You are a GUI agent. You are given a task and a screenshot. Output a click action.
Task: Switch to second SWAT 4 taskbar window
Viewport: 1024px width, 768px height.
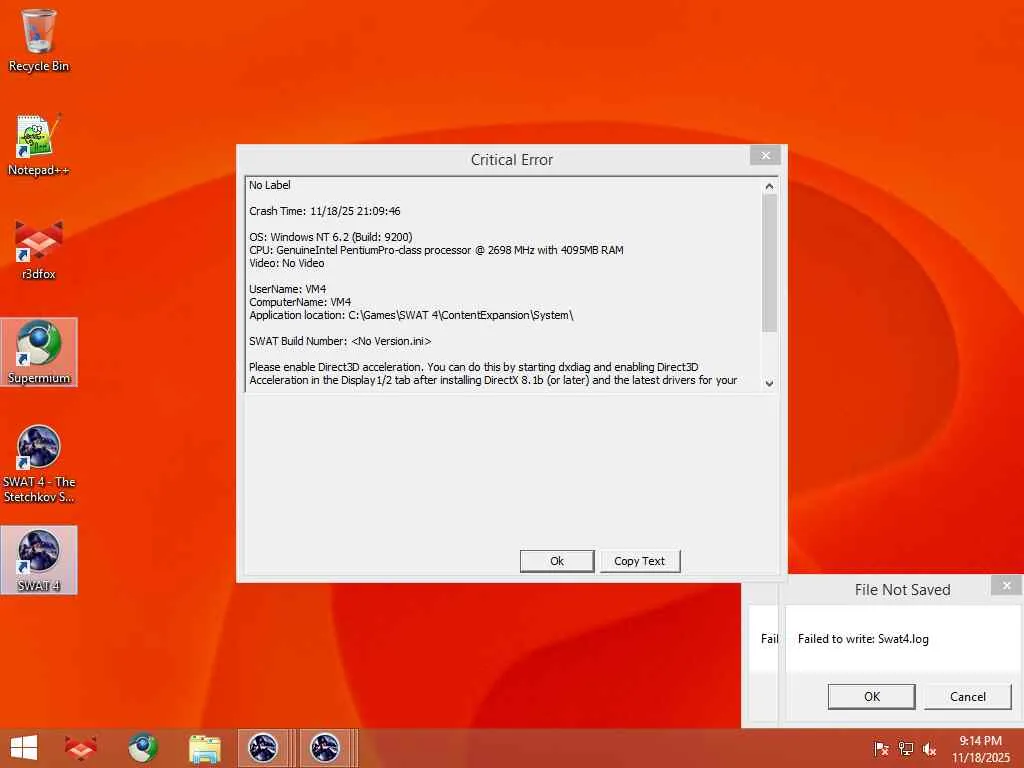pyautogui.click(x=328, y=748)
